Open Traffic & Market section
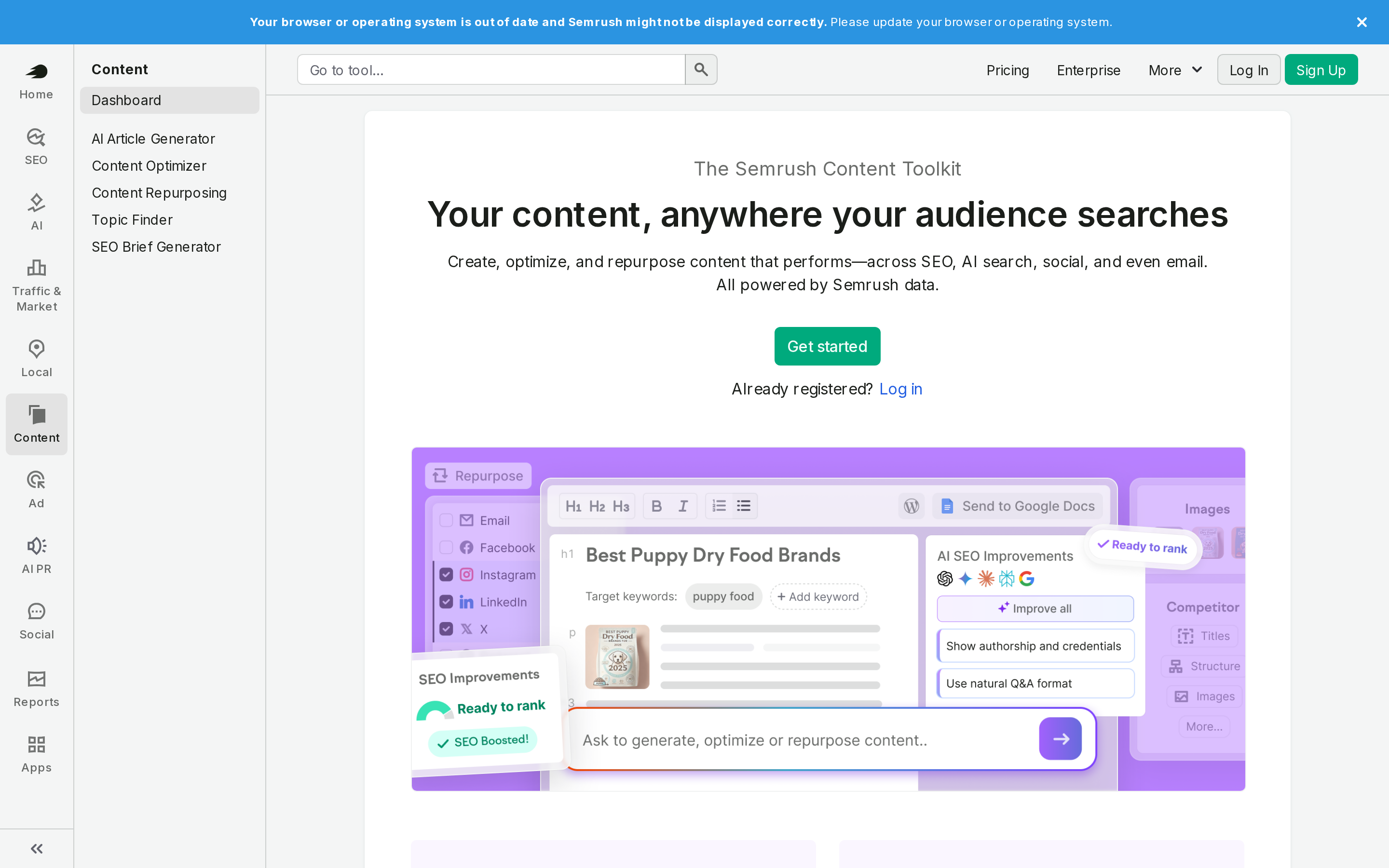 pyautogui.click(x=36, y=285)
